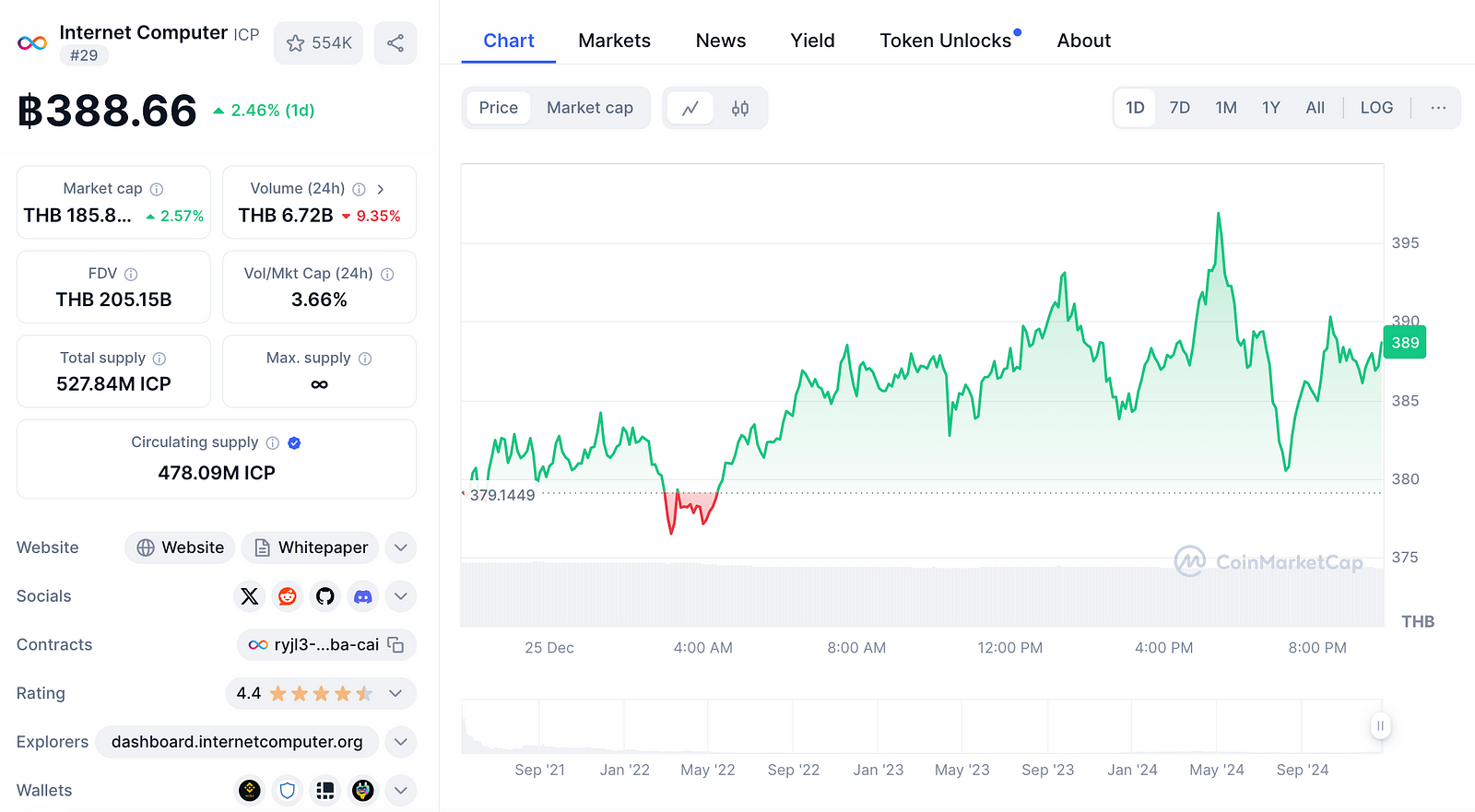Open the Reddit social link

288,596
